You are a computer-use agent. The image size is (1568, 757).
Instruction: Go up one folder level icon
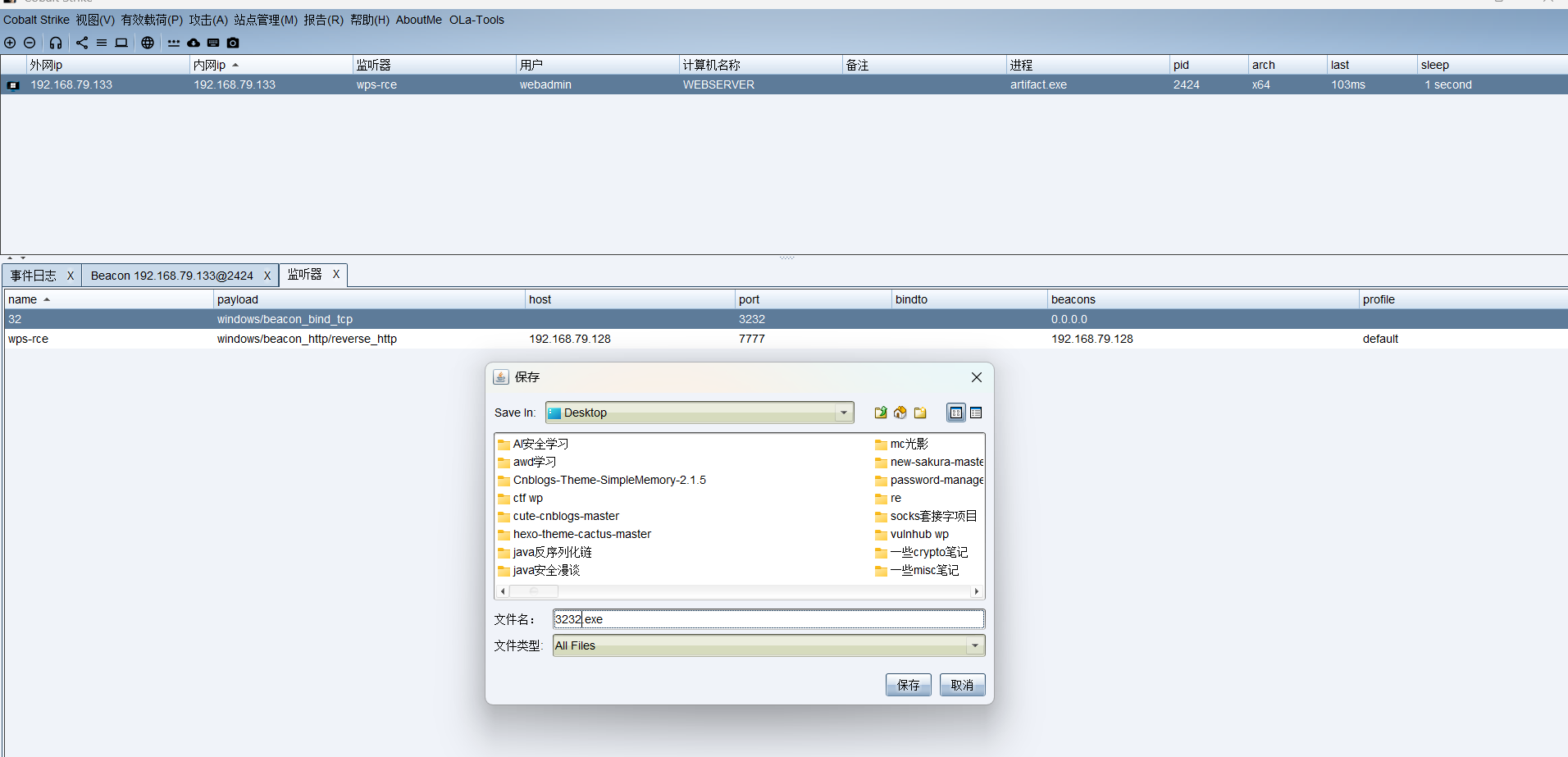[881, 413]
